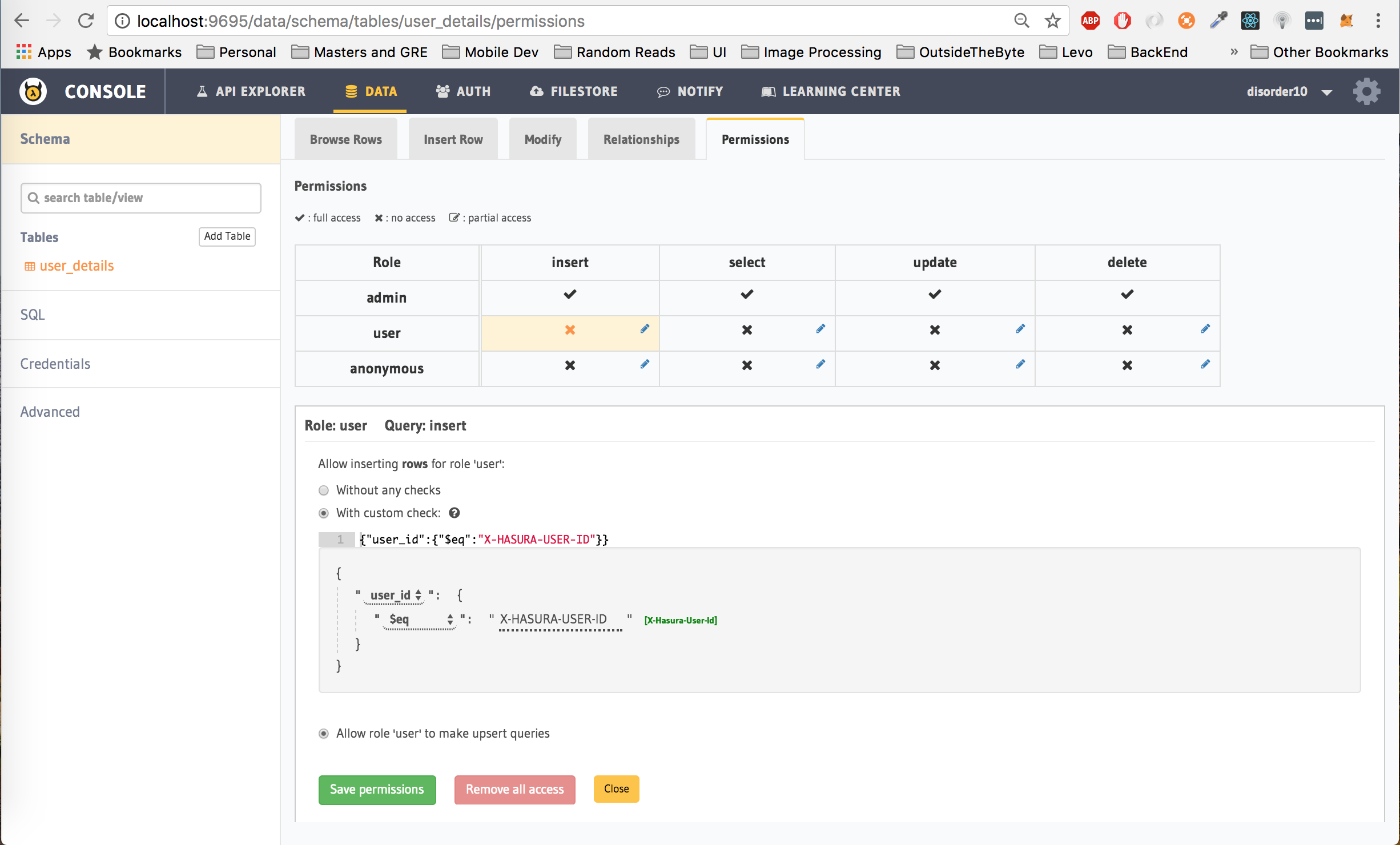Click the search table/view input field

tap(142, 198)
